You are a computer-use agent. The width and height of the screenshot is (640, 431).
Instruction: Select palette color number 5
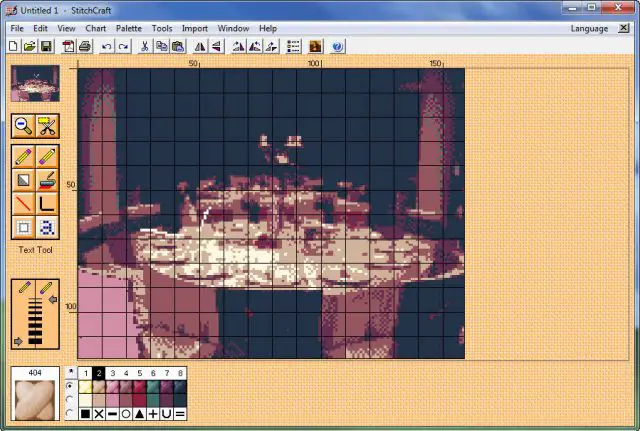click(140, 373)
